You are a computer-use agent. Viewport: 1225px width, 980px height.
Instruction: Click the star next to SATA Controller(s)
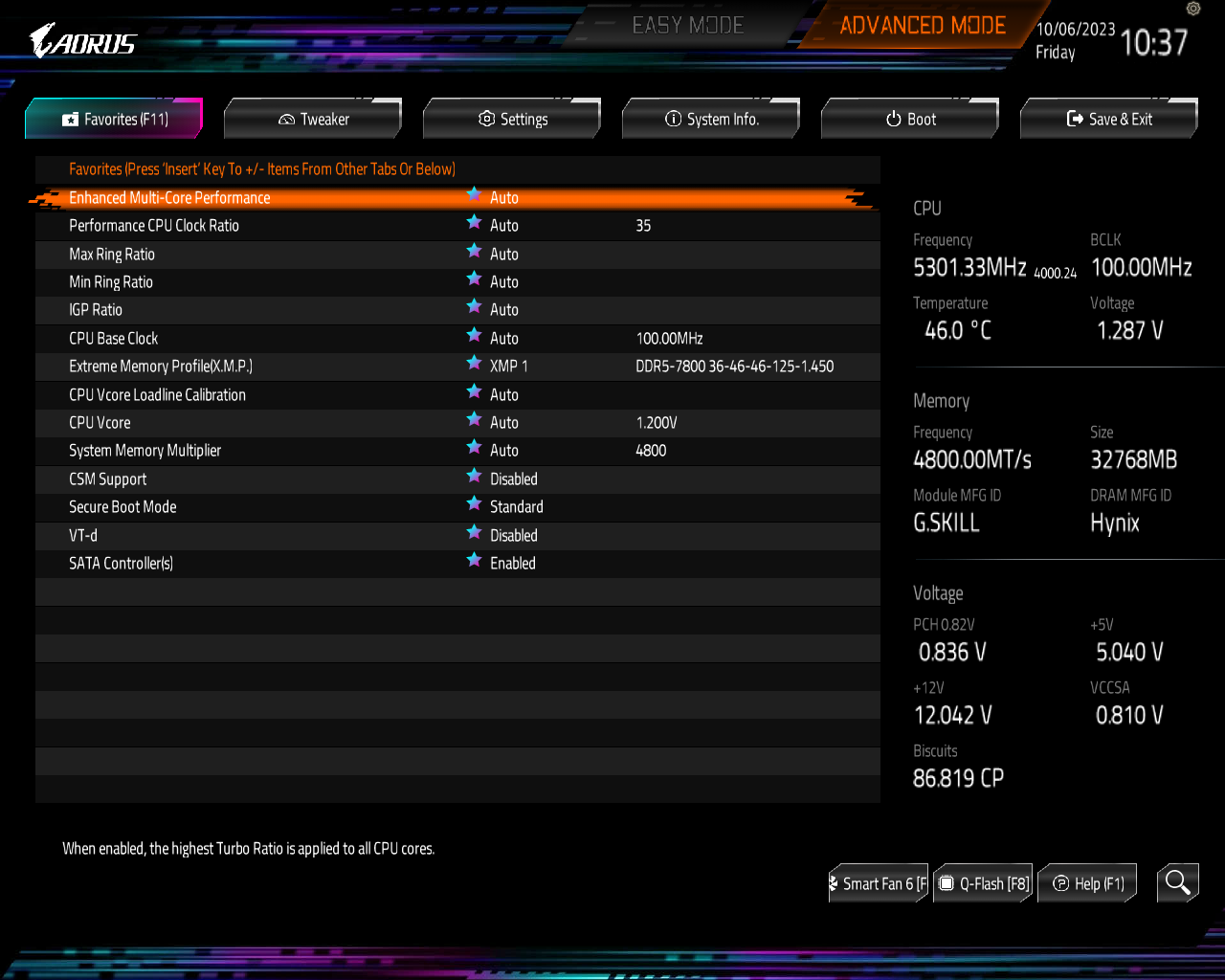(x=474, y=560)
